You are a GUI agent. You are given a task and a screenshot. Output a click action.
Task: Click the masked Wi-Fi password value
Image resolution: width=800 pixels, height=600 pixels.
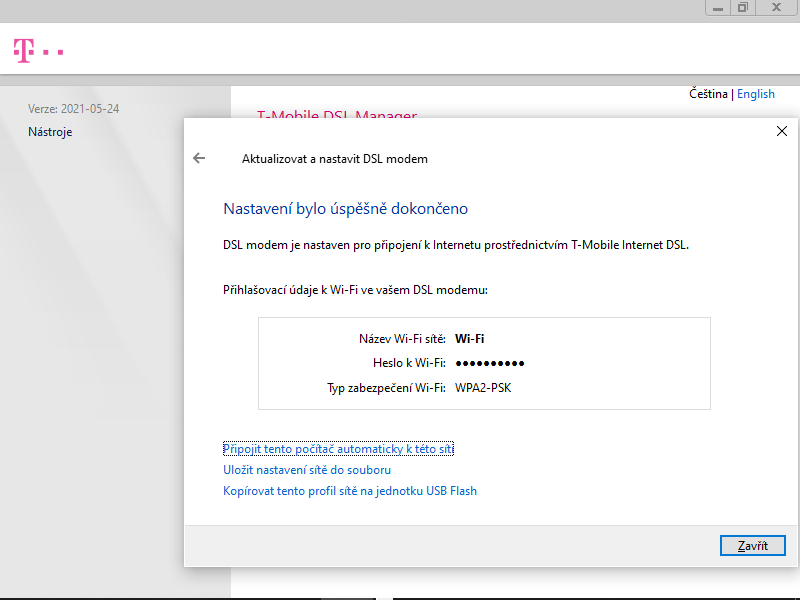point(490,363)
